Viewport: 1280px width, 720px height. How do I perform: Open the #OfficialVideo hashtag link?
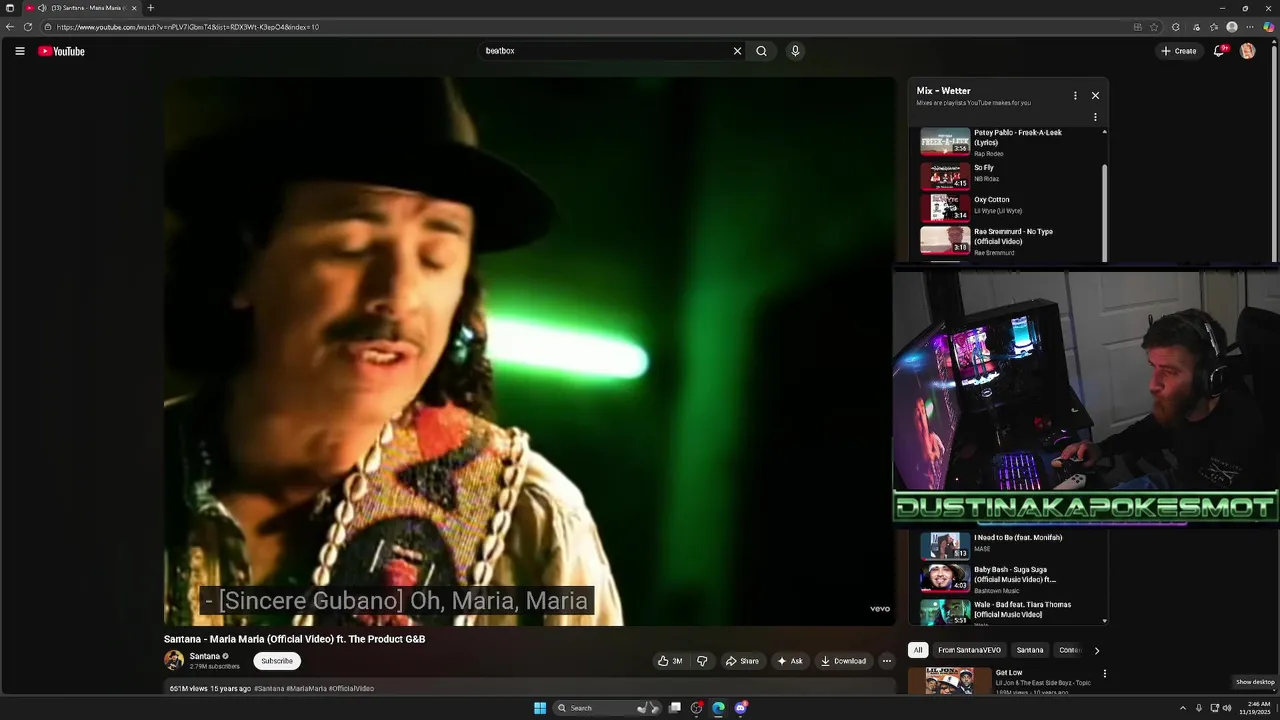coord(351,689)
